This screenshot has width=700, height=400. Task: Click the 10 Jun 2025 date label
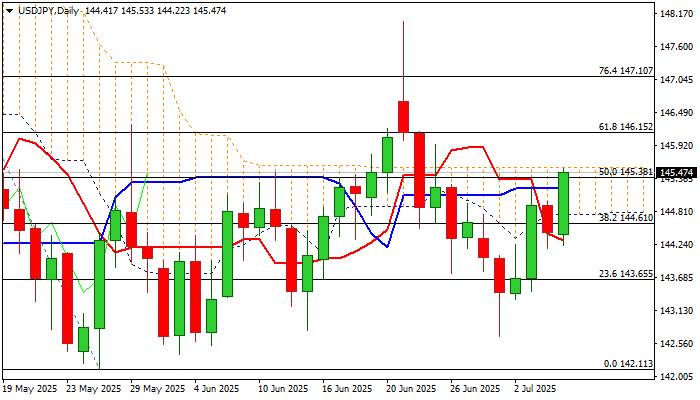point(283,389)
